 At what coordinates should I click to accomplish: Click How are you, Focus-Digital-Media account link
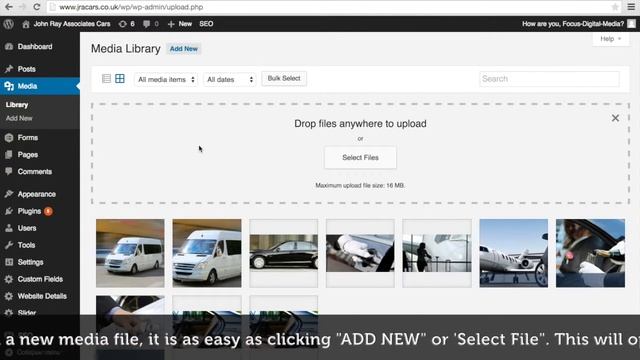[x=573, y=24]
